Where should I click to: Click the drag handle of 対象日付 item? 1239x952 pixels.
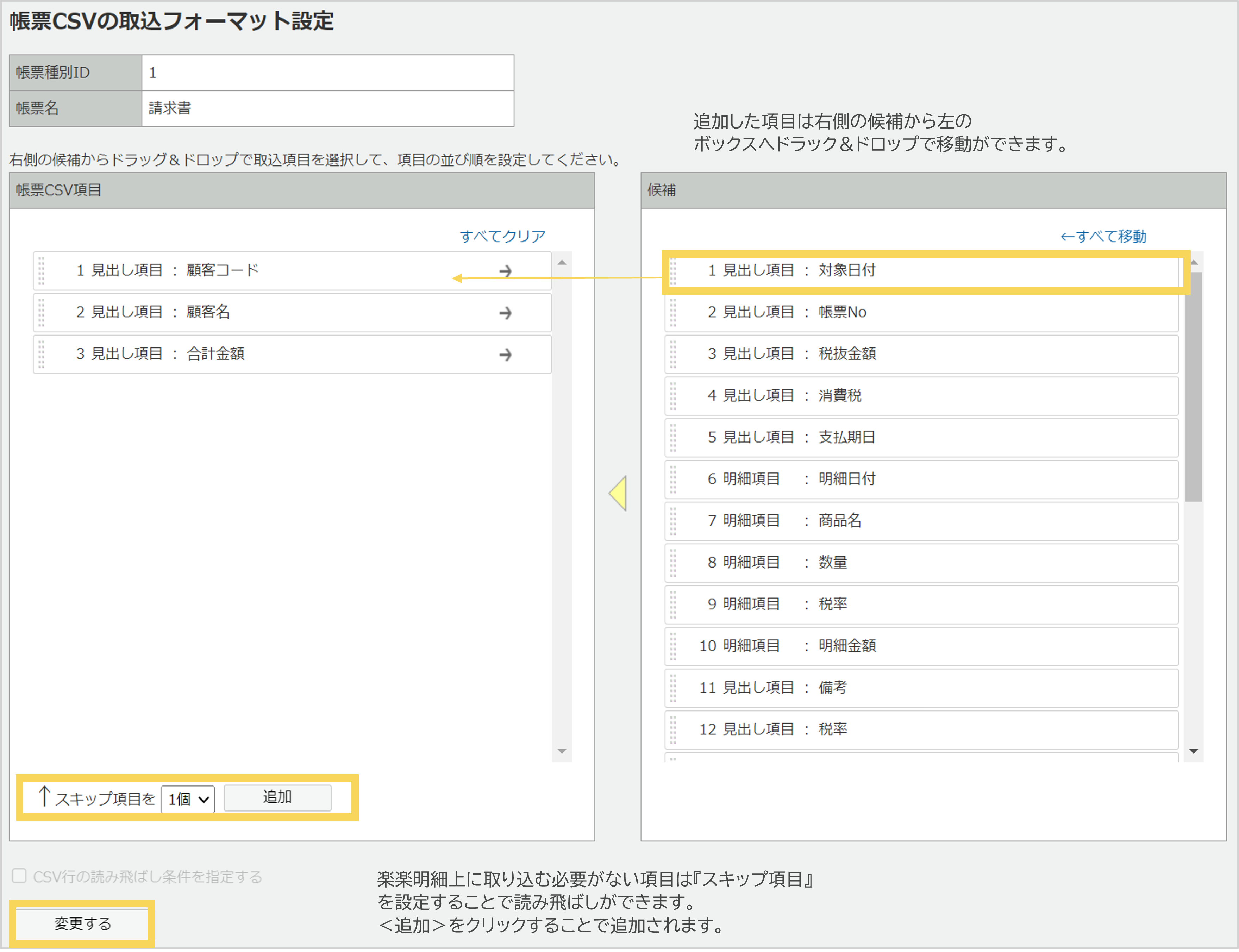[673, 271]
